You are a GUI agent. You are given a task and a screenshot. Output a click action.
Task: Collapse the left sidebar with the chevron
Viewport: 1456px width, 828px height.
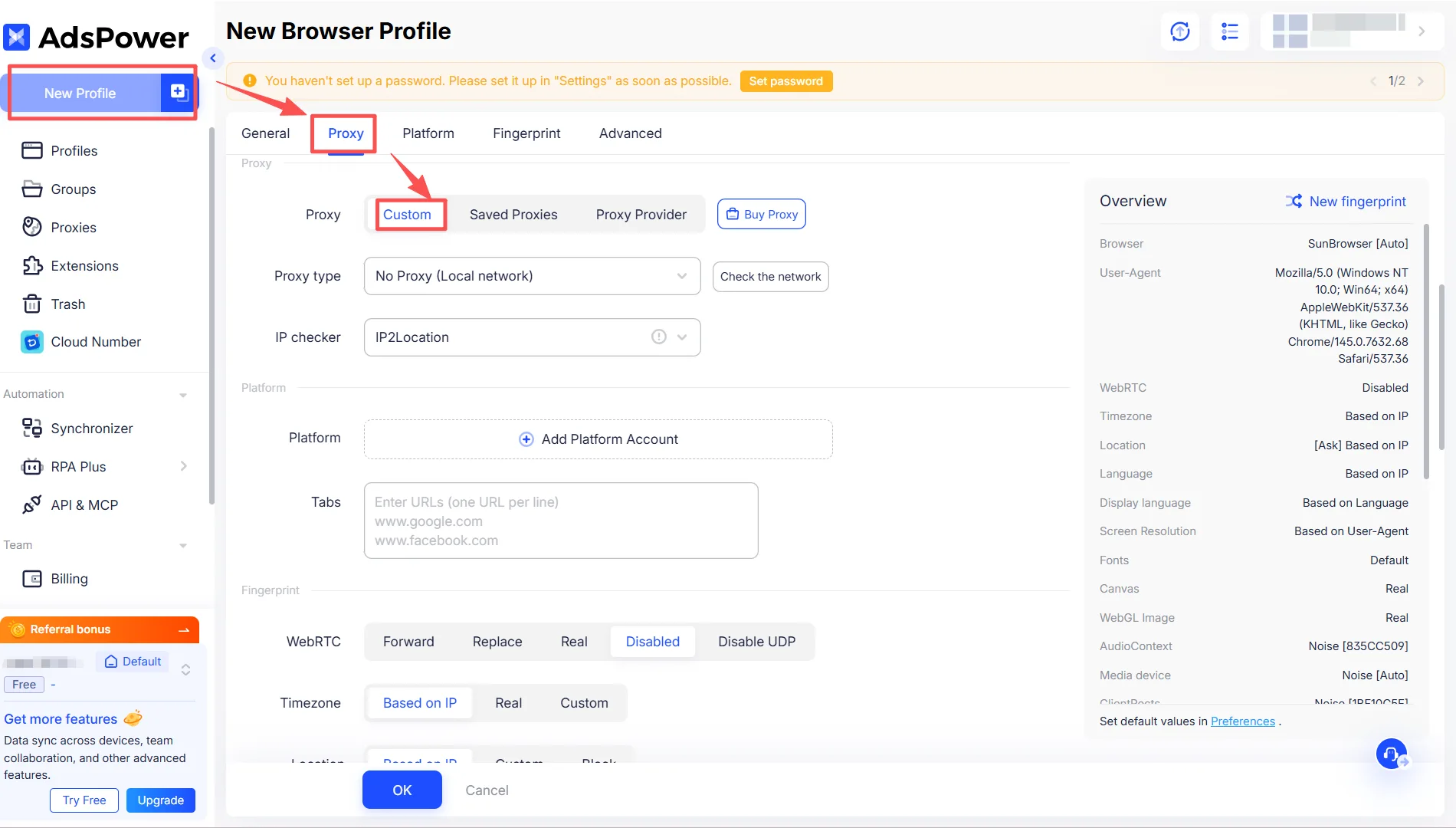pos(212,58)
